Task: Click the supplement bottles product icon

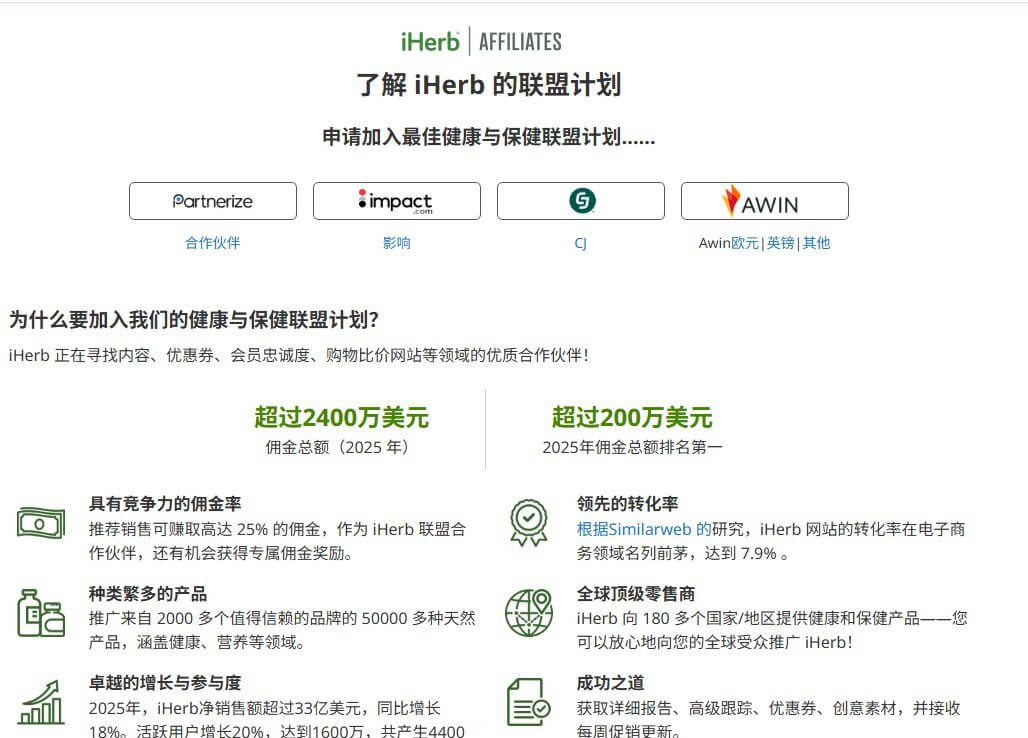Action: click(41, 613)
